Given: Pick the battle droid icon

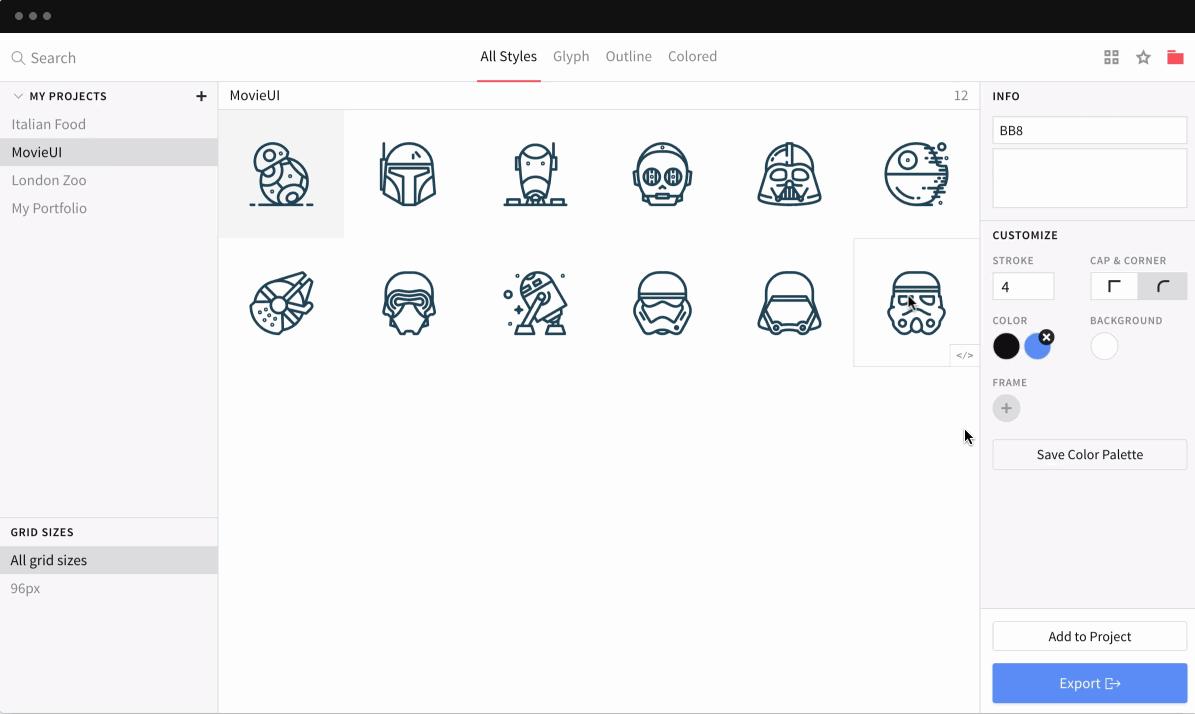Looking at the screenshot, I should coord(535,174).
